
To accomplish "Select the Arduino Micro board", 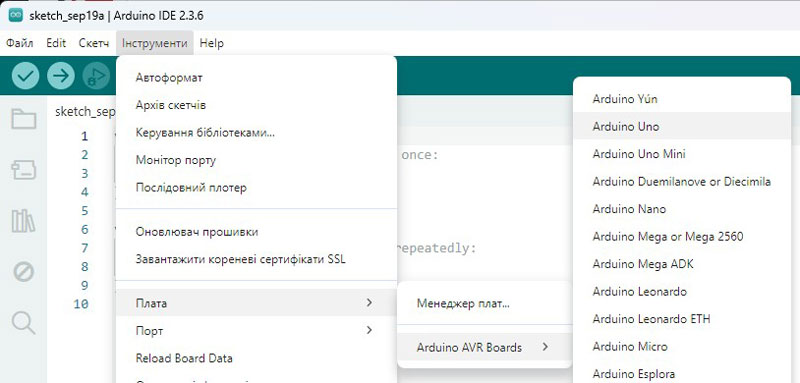I will (x=682, y=347).
